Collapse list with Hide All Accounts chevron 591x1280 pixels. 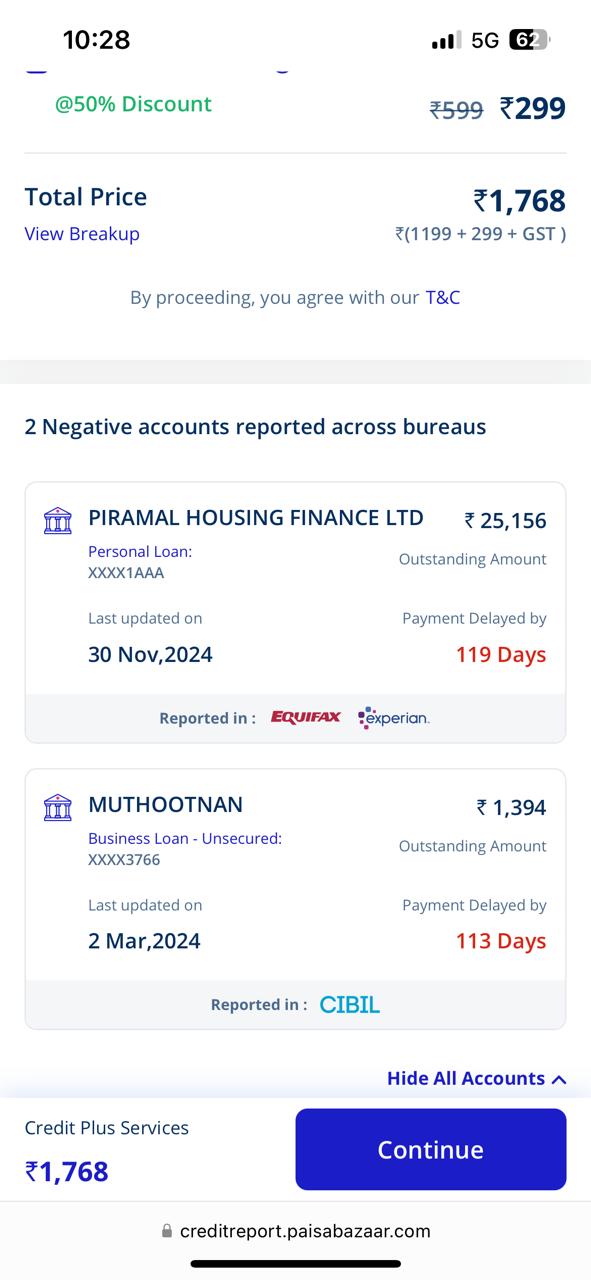click(x=559, y=1079)
